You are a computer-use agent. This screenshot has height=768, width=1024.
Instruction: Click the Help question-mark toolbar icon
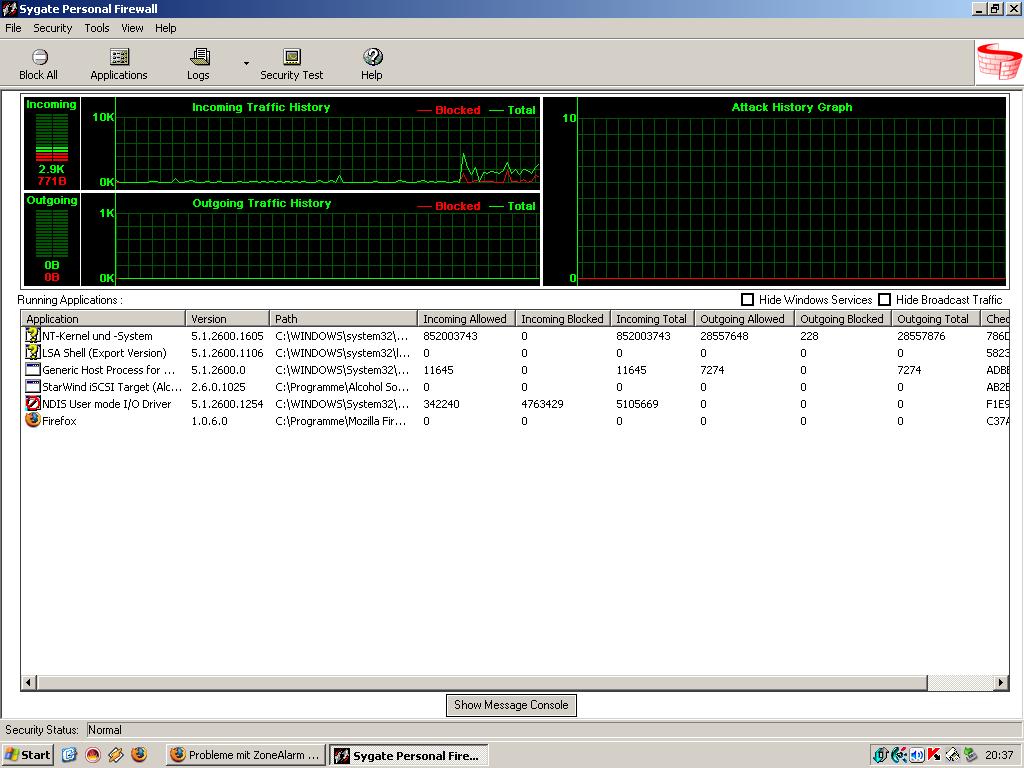372,57
